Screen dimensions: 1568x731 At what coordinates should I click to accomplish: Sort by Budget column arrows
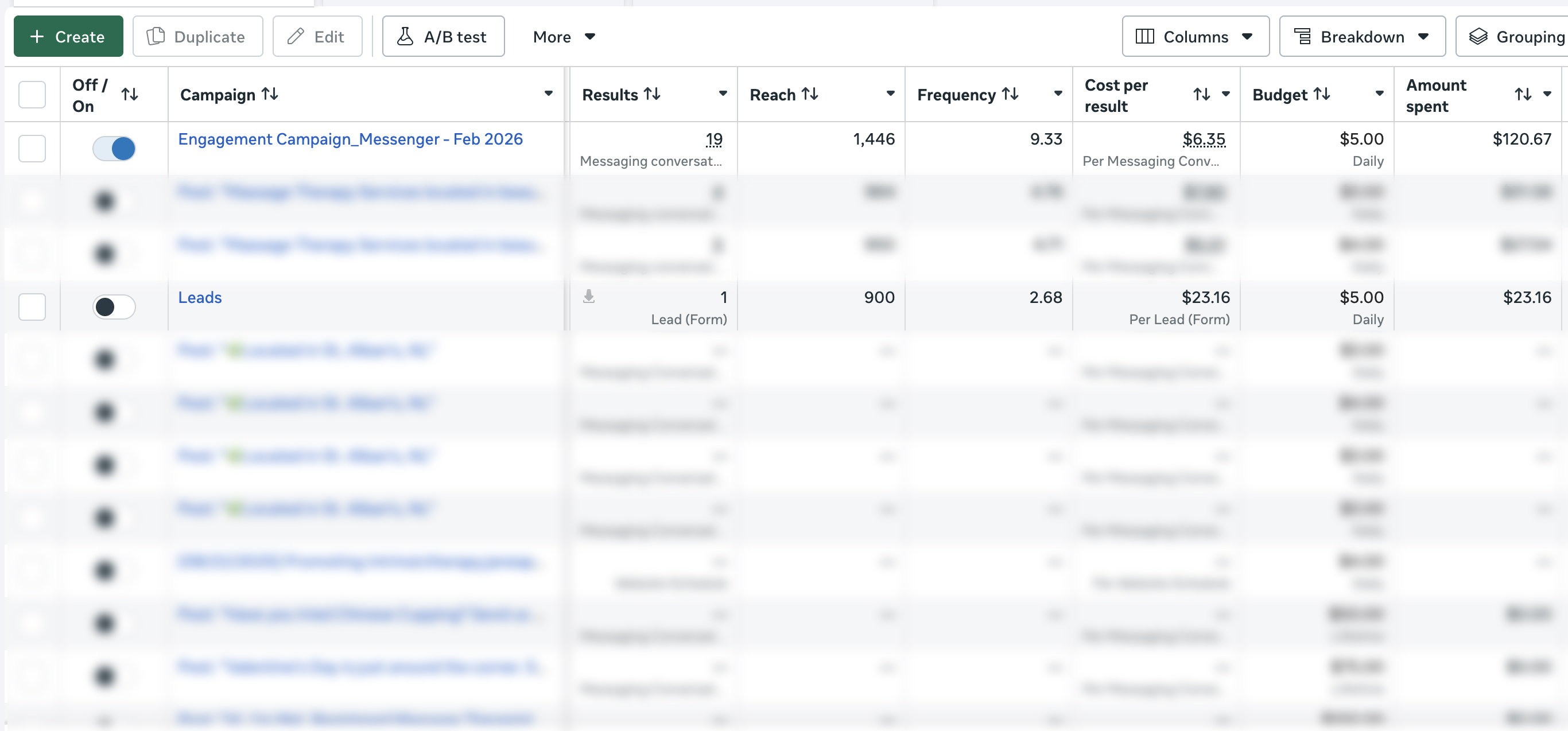click(1322, 94)
